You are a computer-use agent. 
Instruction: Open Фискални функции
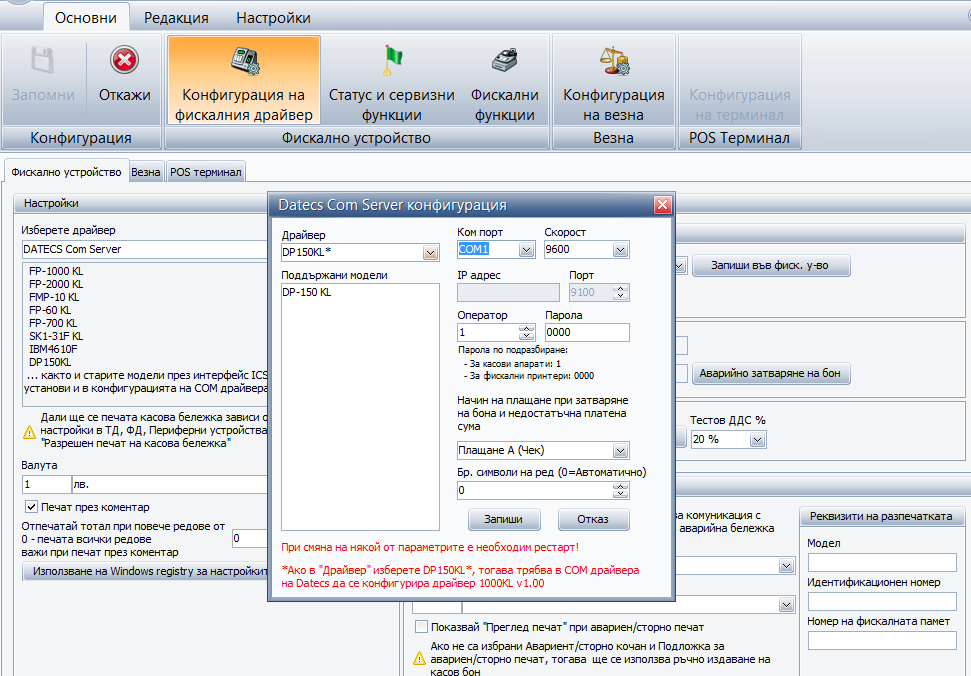pos(505,80)
